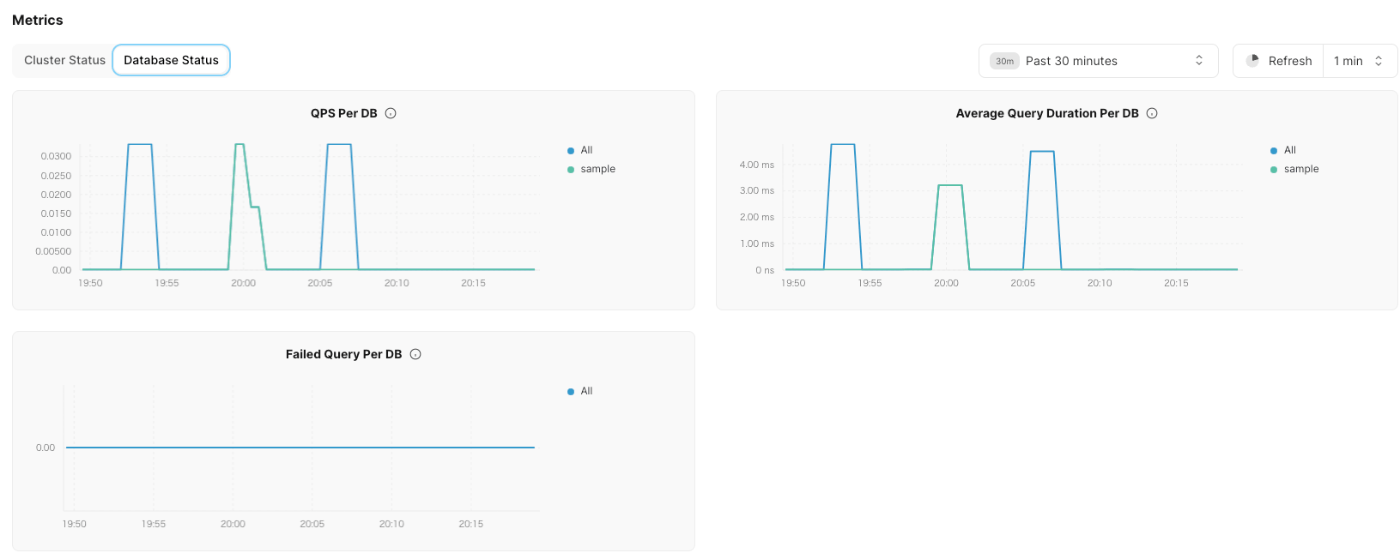The height and width of the screenshot is (553, 1400).
Task: Click info icon beside Average Query Duration Per DB
Action: coord(1152,113)
